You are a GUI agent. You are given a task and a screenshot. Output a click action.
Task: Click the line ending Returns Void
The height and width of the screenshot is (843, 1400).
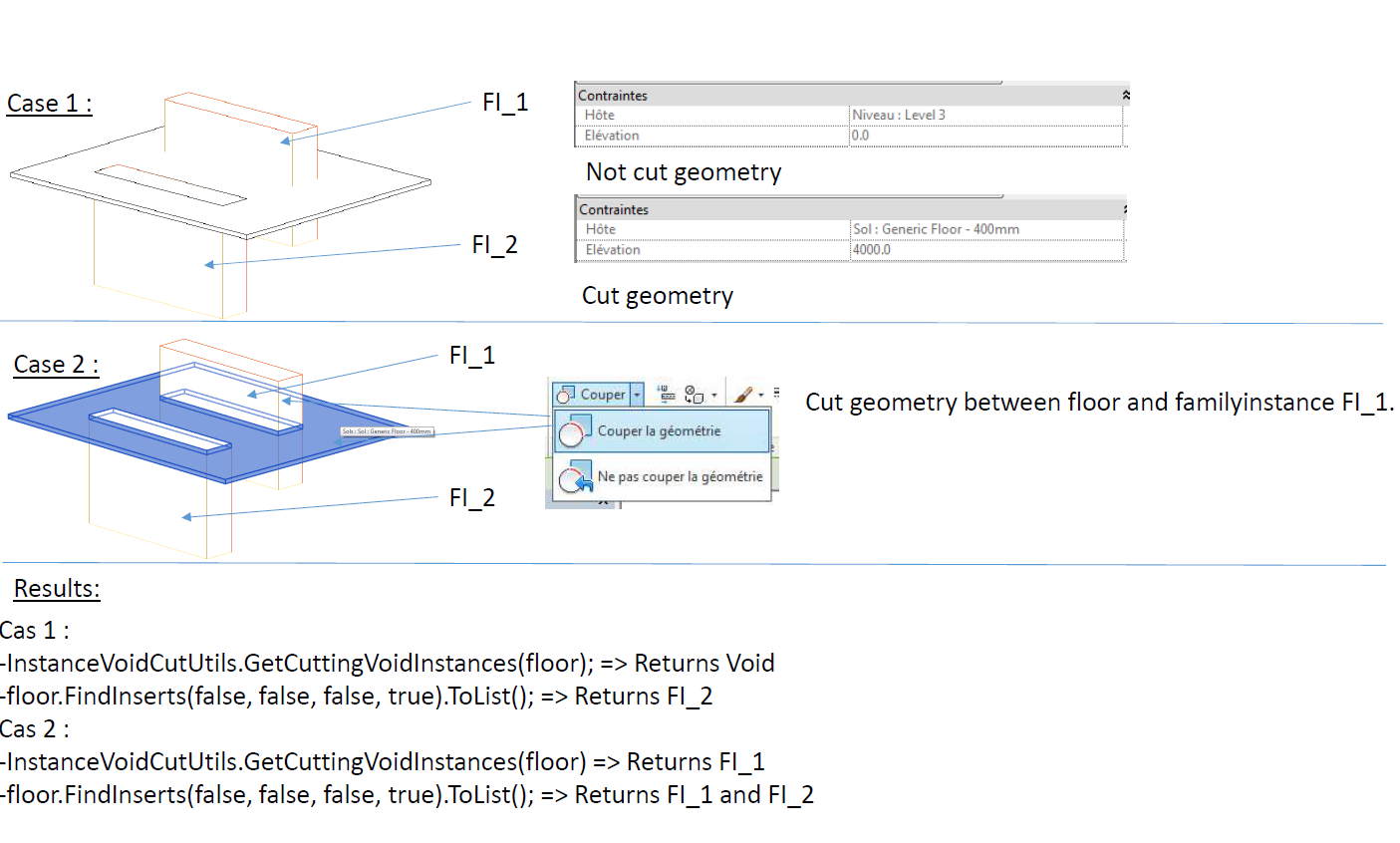pyautogui.click(x=388, y=664)
